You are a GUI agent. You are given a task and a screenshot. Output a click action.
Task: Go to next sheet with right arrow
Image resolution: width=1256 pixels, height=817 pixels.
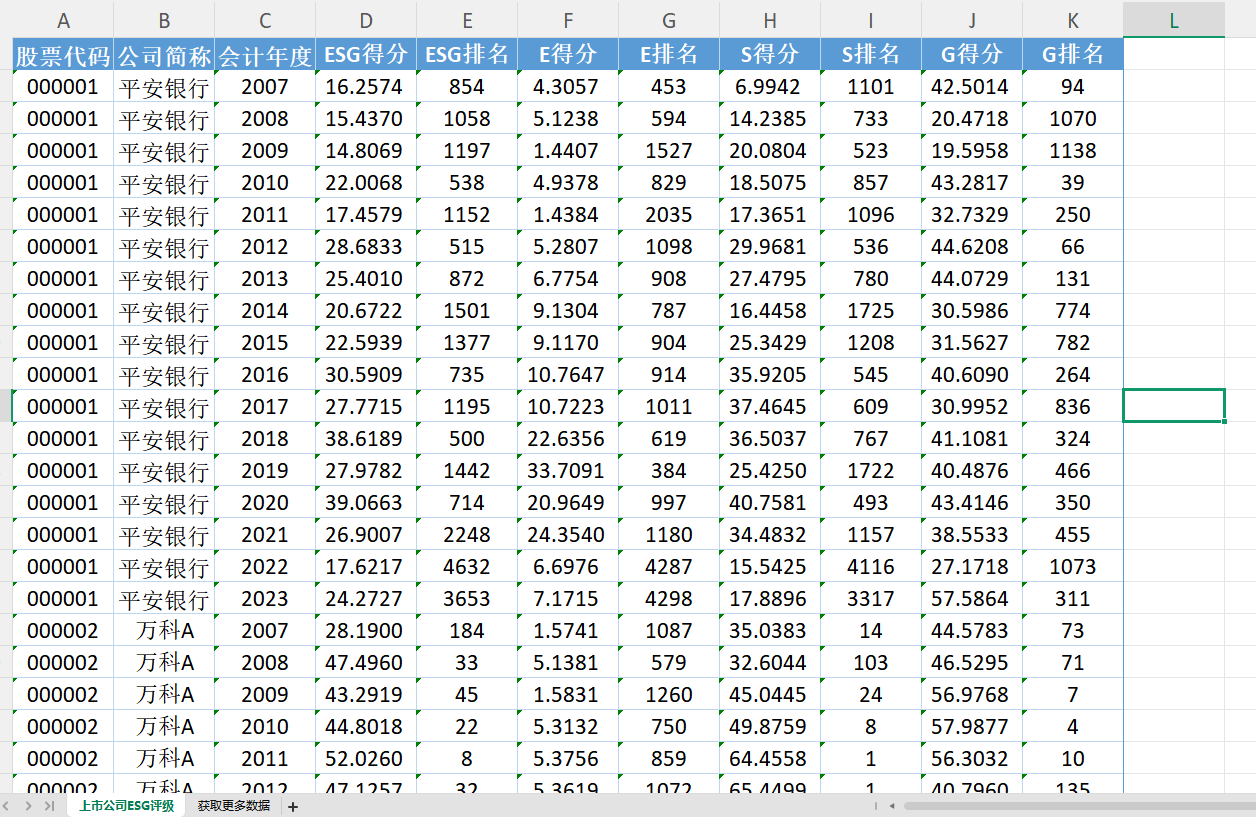(x=28, y=806)
